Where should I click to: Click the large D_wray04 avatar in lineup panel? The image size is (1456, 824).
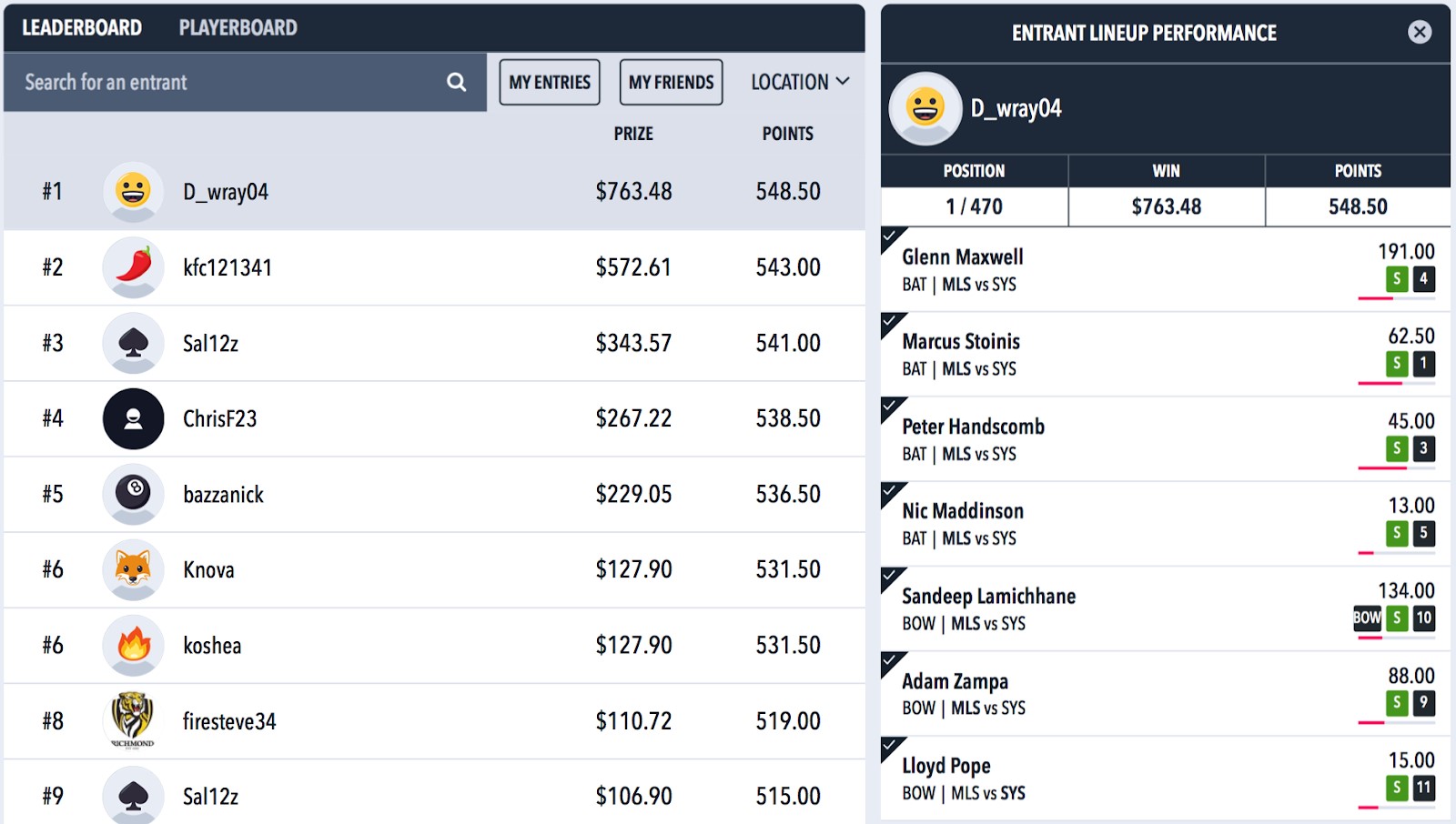(925, 108)
